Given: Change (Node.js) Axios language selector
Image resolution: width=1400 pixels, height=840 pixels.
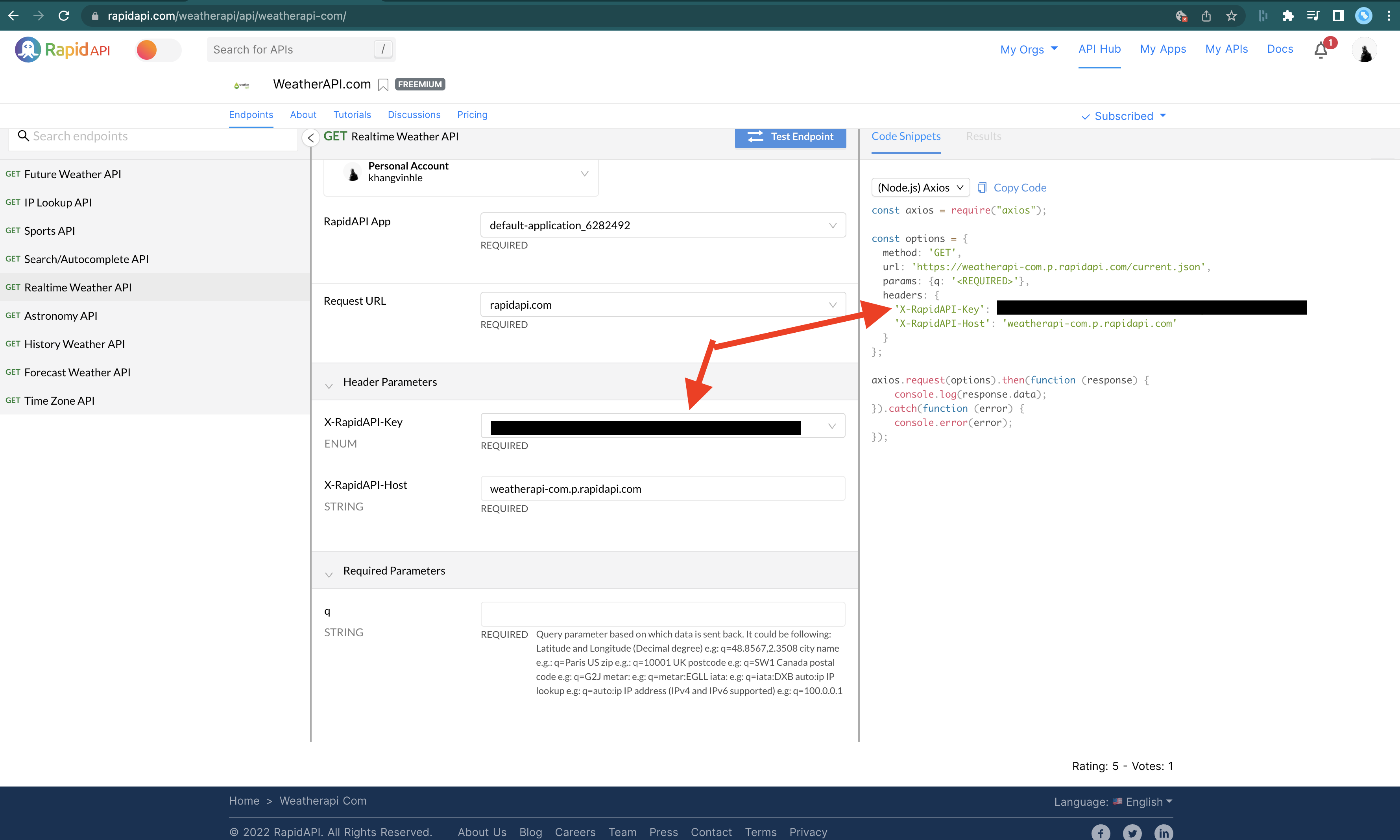Looking at the screenshot, I should coord(920,187).
